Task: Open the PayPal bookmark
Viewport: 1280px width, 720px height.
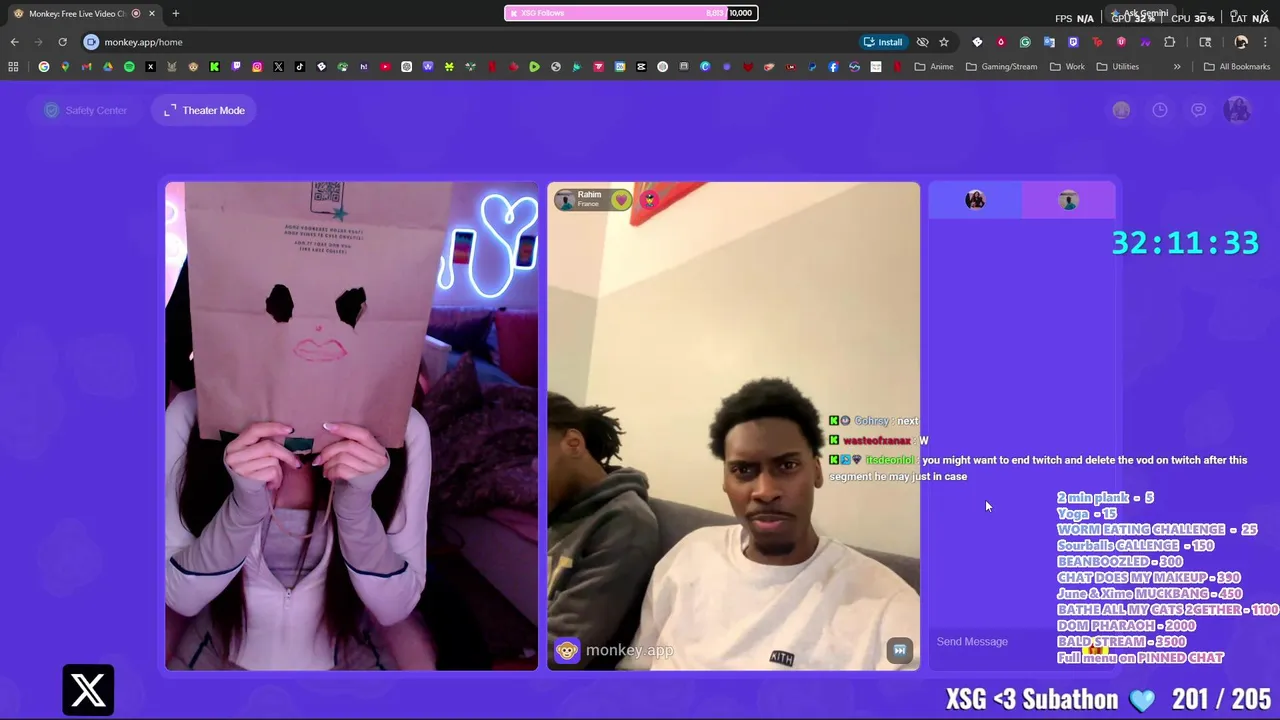Action: [812, 67]
